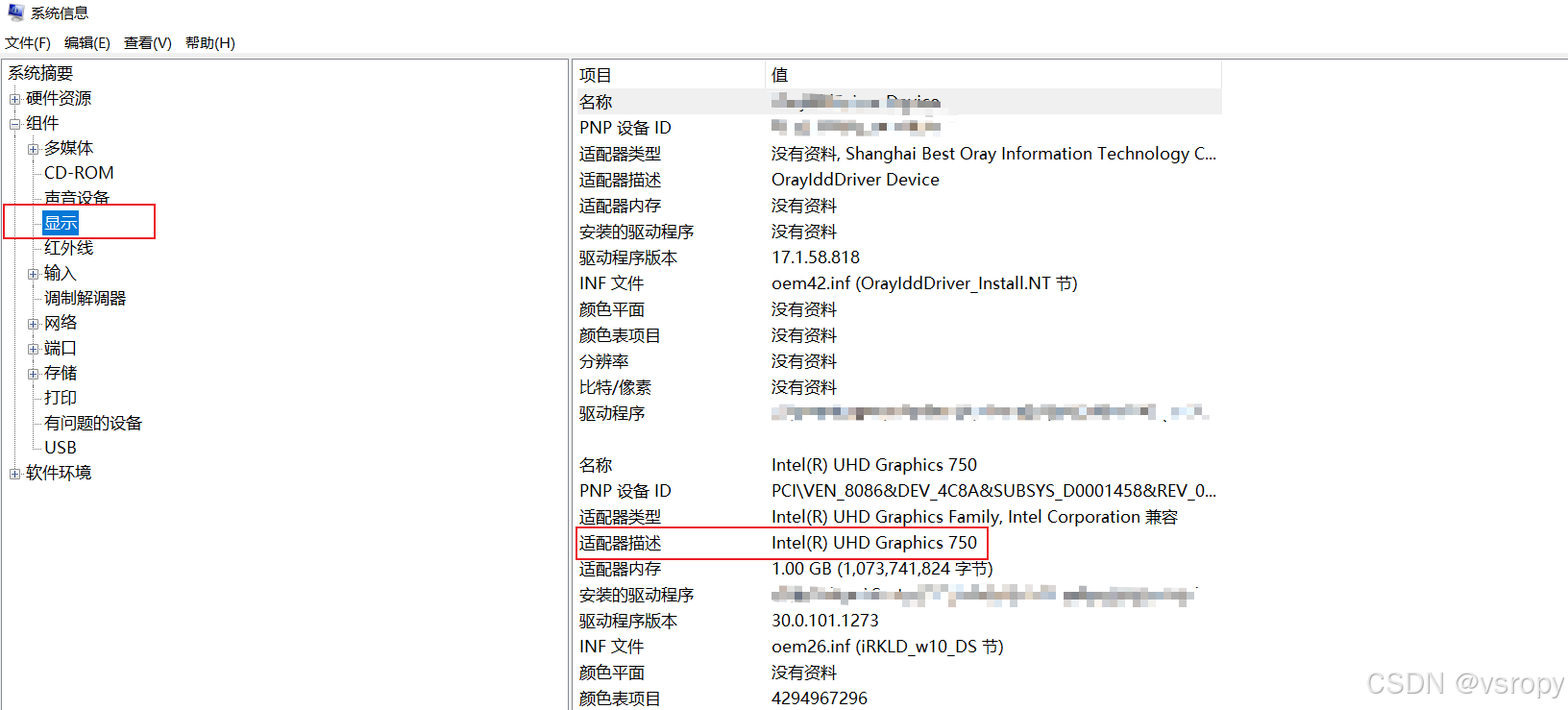Select 软件环境 in the tree
The image size is (1568, 710).
(x=59, y=473)
